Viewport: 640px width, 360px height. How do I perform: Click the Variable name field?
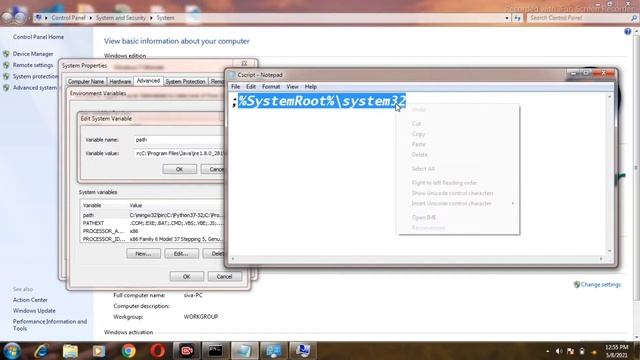pyautogui.click(x=179, y=140)
